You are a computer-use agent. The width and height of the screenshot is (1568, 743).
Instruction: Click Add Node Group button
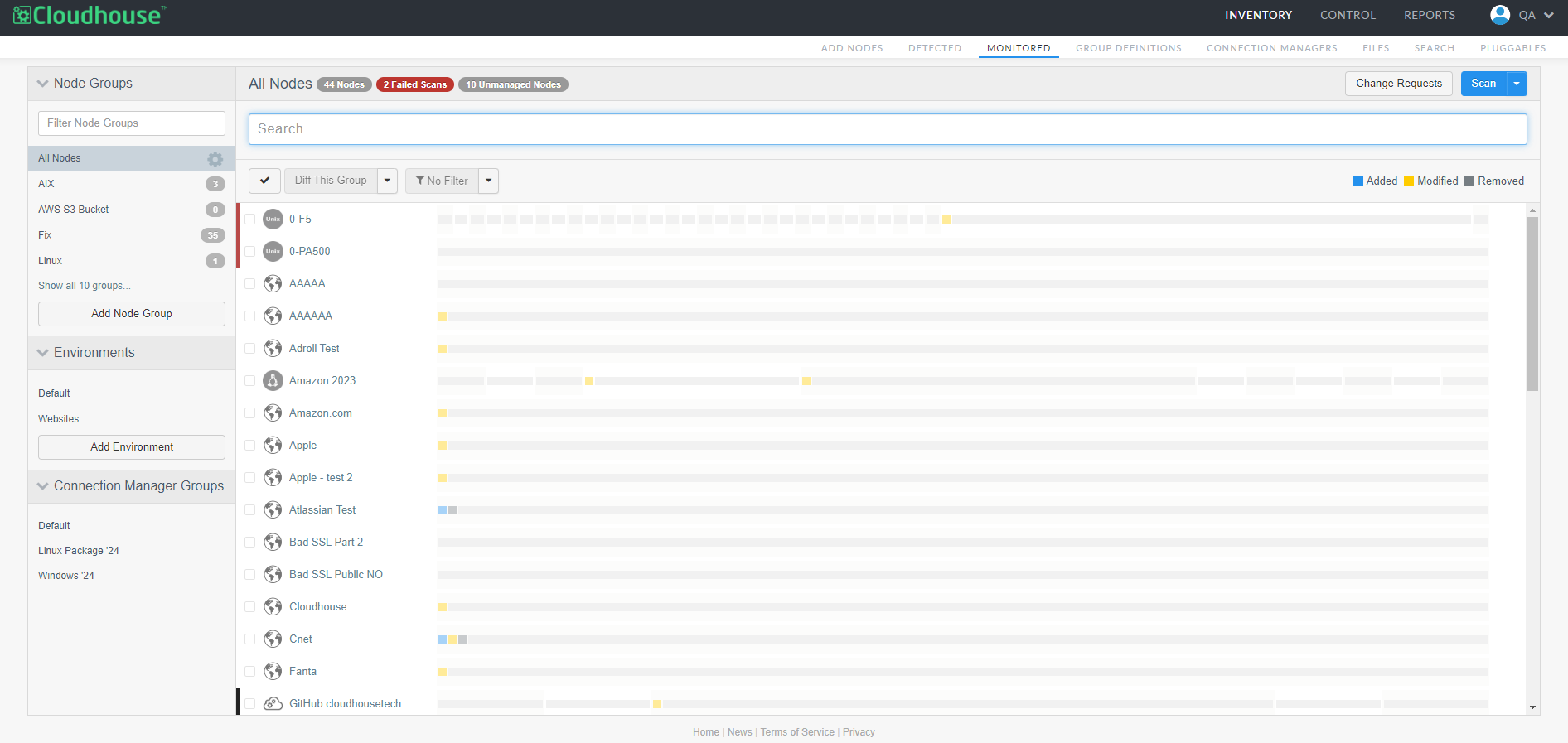click(x=132, y=314)
